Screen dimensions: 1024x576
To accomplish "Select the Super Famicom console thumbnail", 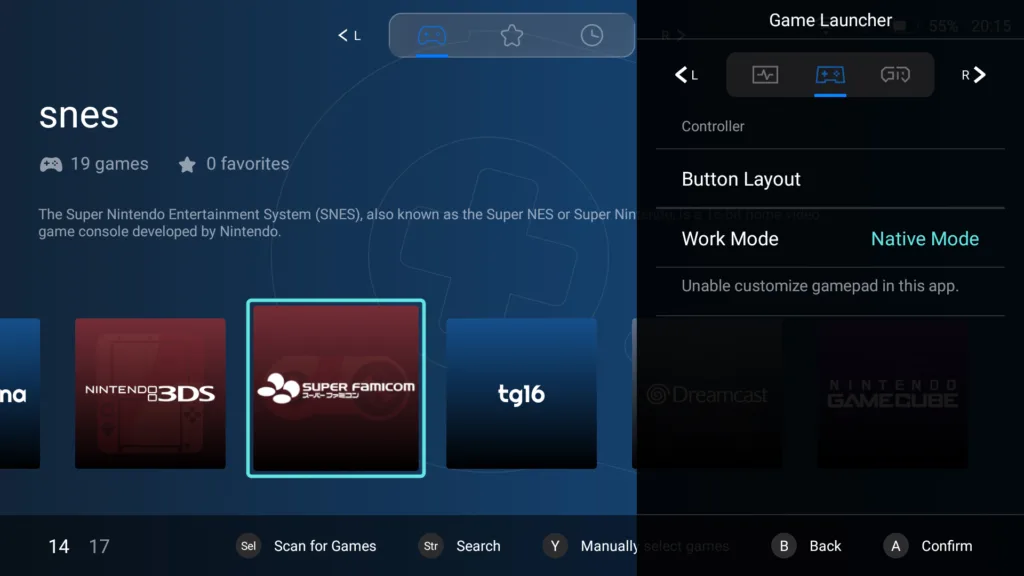I will [336, 388].
